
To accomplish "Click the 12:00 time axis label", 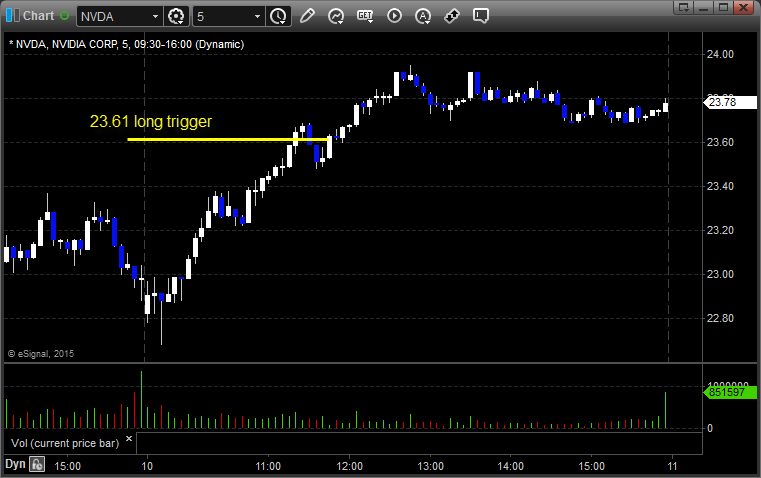I will click(x=349, y=466).
